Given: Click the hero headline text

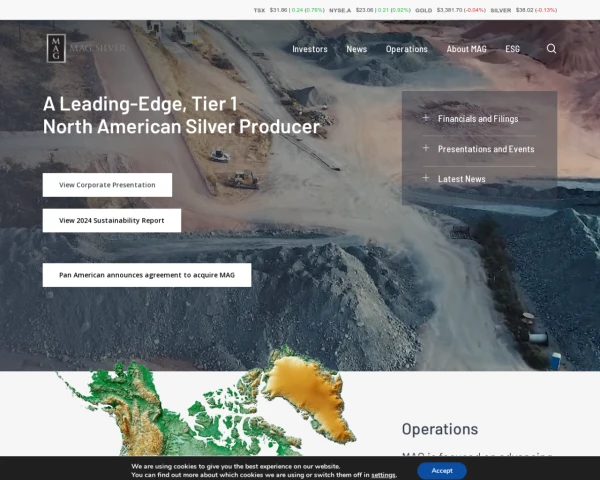Looking at the screenshot, I should pyautogui.click(x=181, y=115).
